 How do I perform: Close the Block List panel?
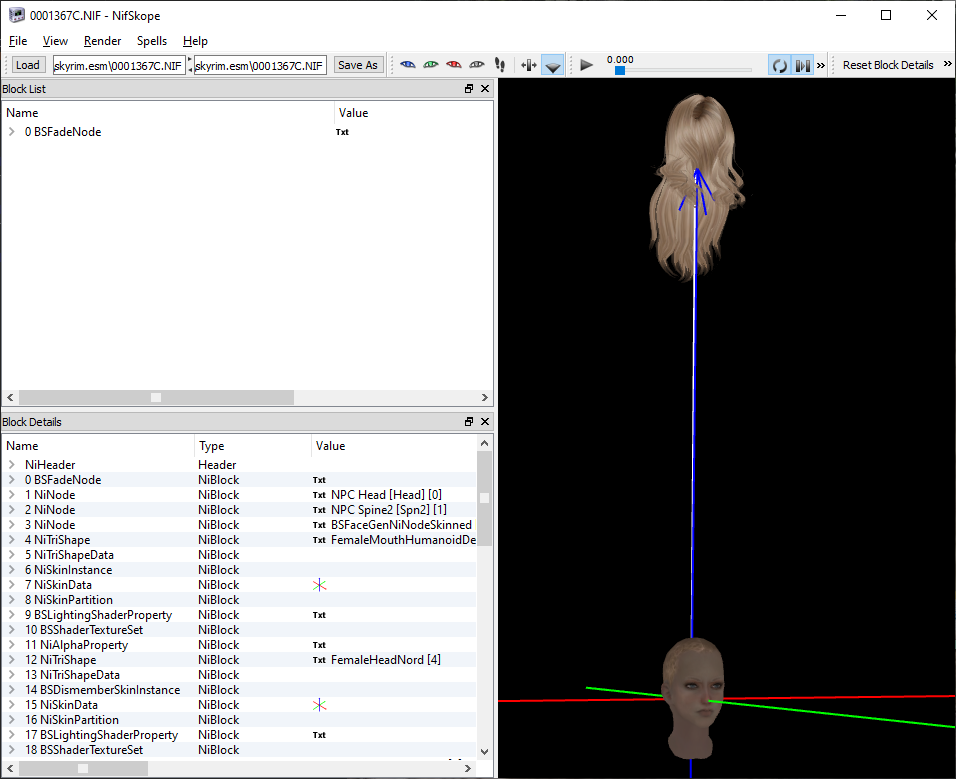[x=485, y=88]
